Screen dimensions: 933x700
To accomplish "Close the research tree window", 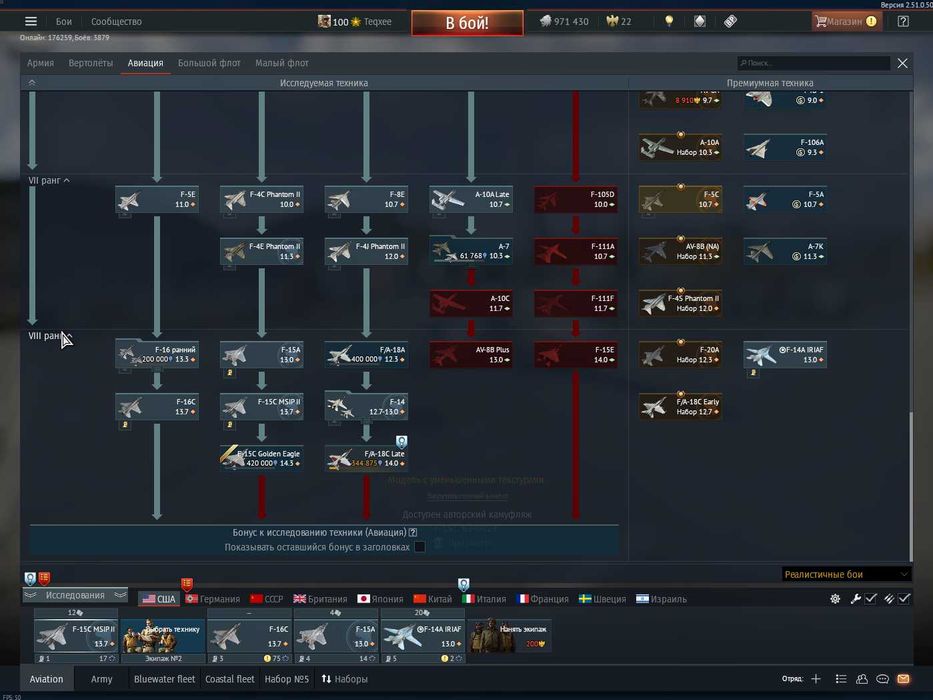I will tap(902, 63).
